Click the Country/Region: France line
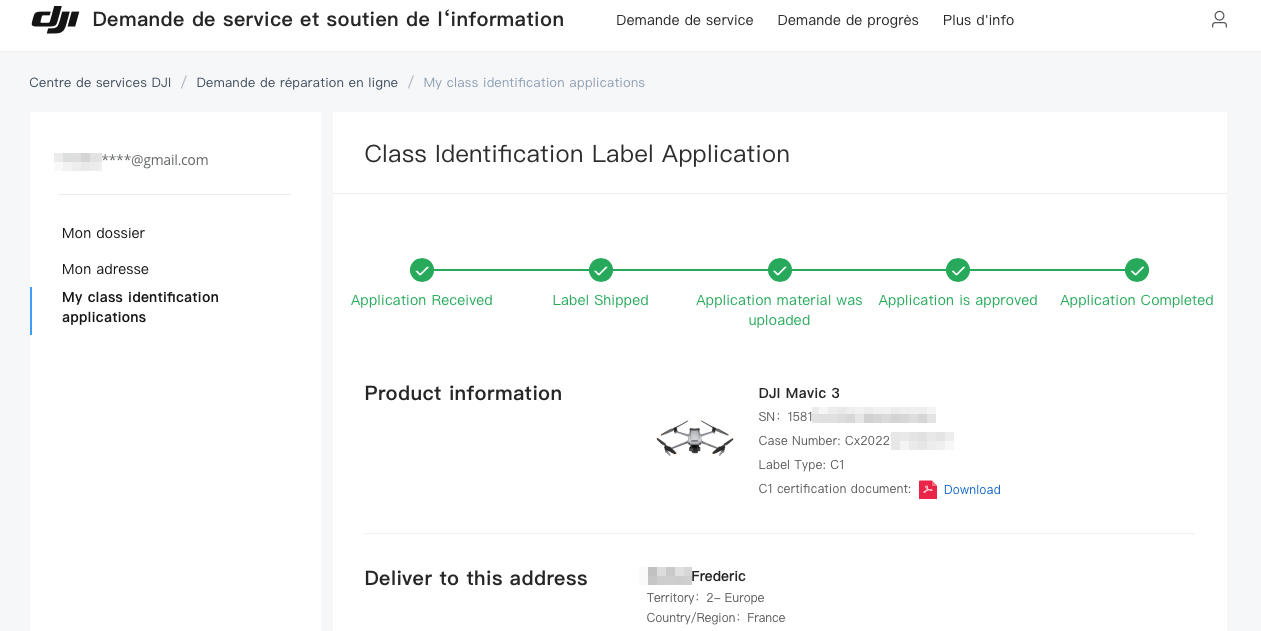This screenshot has height=631, width=1261. pos(716,618)
